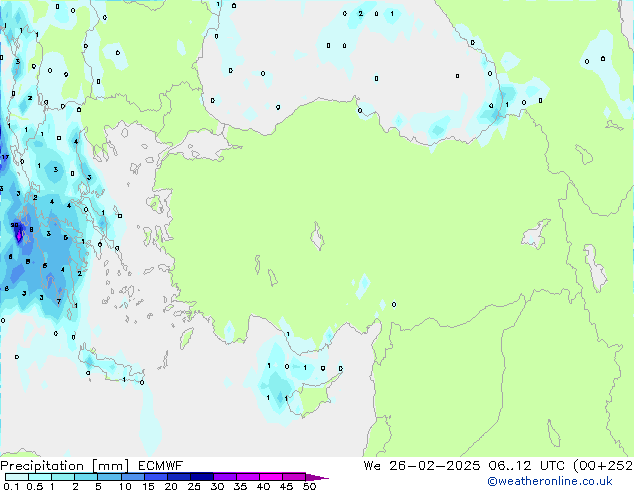Screen dimensions: 634x490
Task: Pick the 0.5–1 mm legend swatch
Action: 40,477
